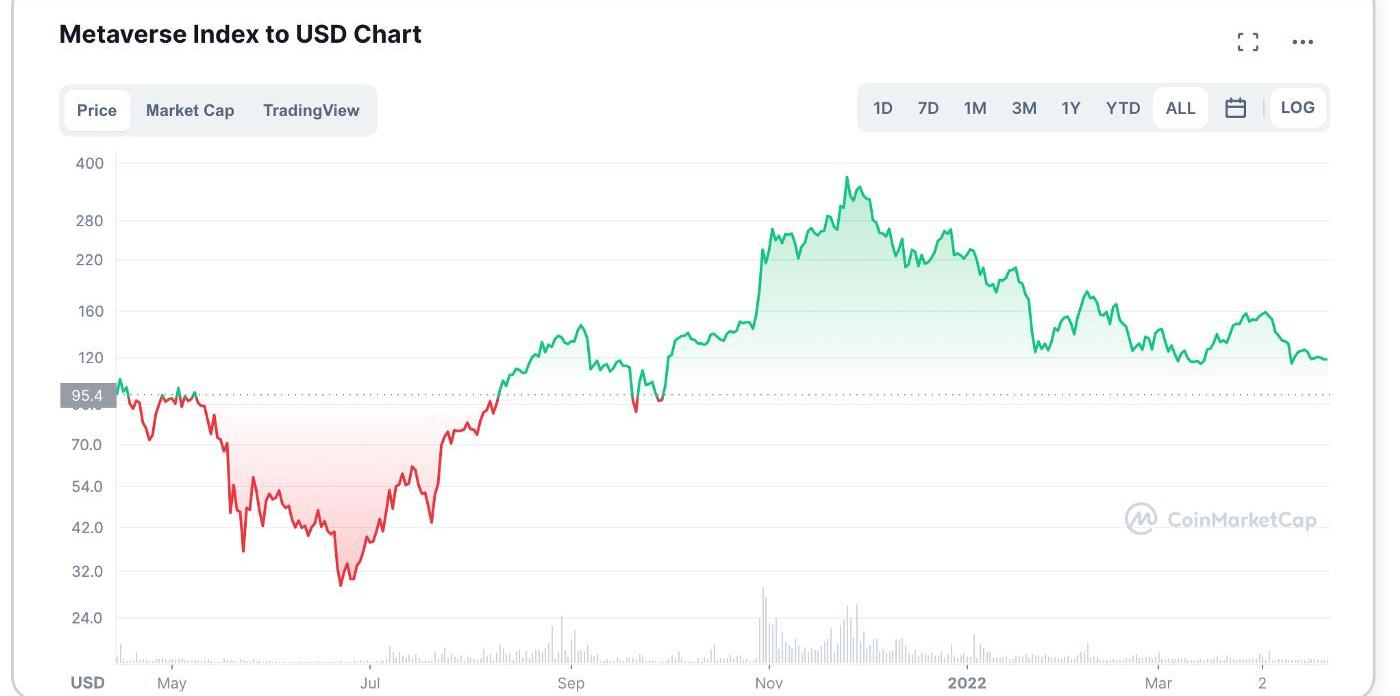The image size is (1400, 696).
Task: Open the calendar date range picker
Action: tap(1235, 108)
